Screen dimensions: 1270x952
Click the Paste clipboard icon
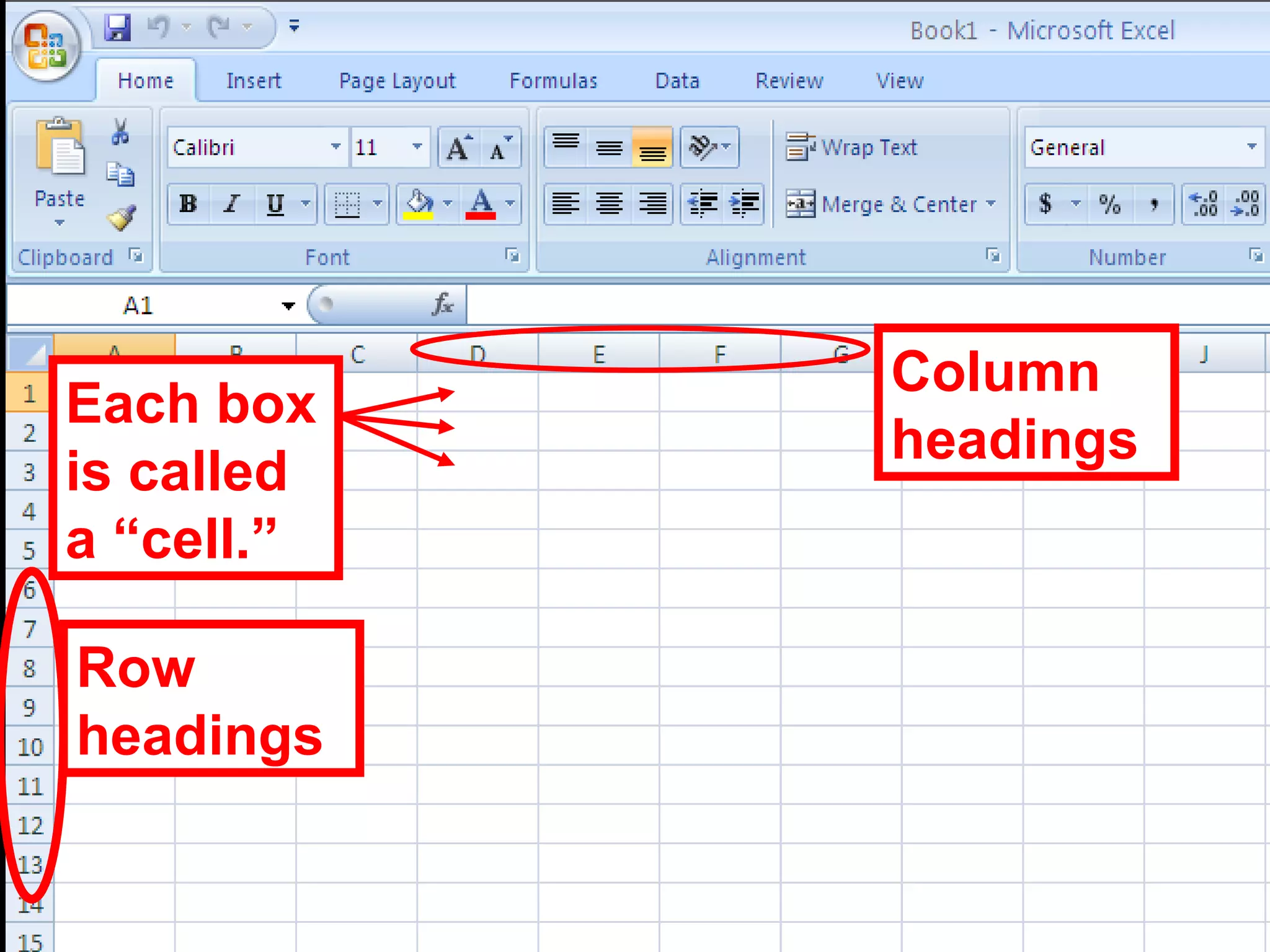(60, 146)
